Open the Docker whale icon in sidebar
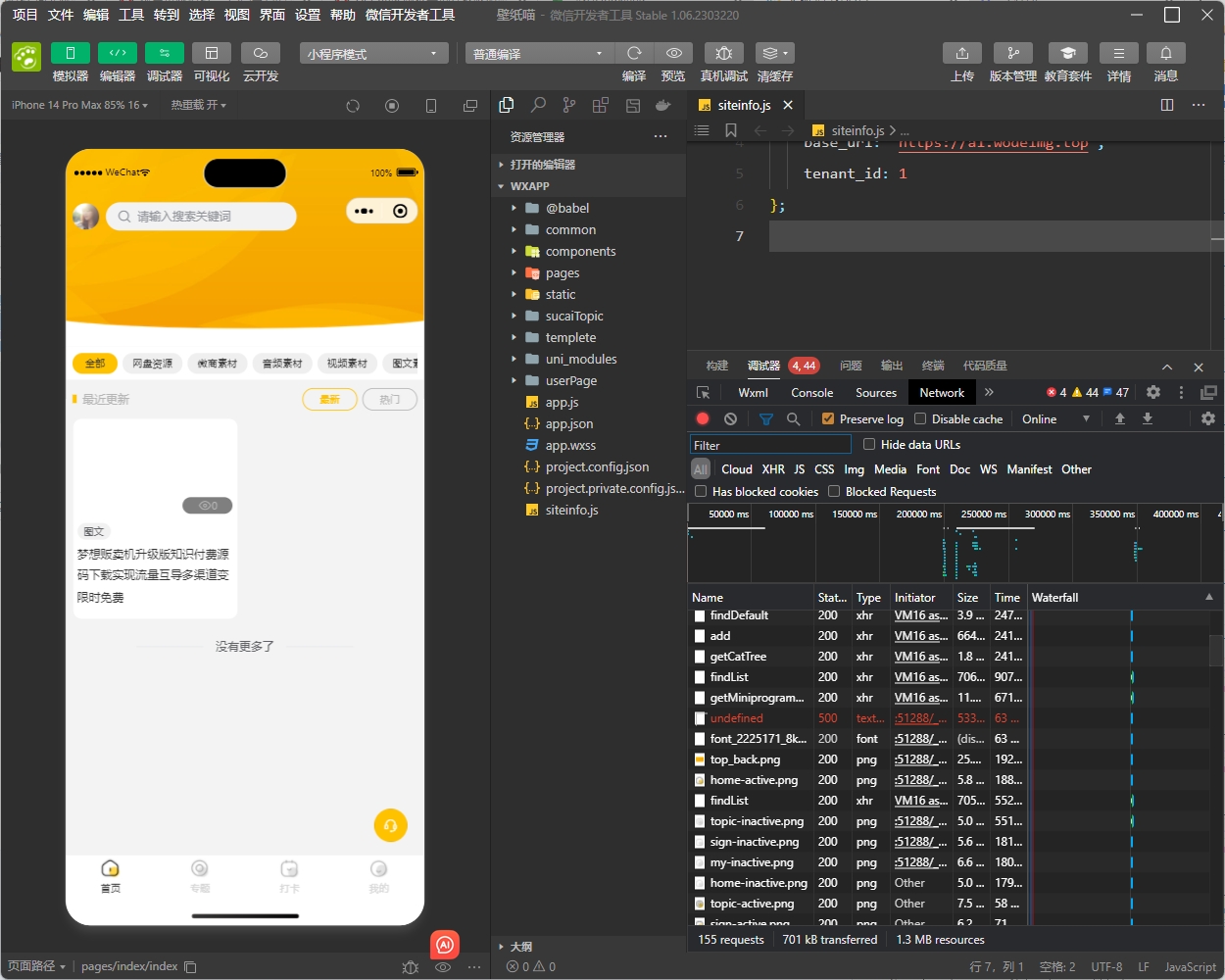Viewport: 1225px width, 980px height. click(x=663, y=105)
